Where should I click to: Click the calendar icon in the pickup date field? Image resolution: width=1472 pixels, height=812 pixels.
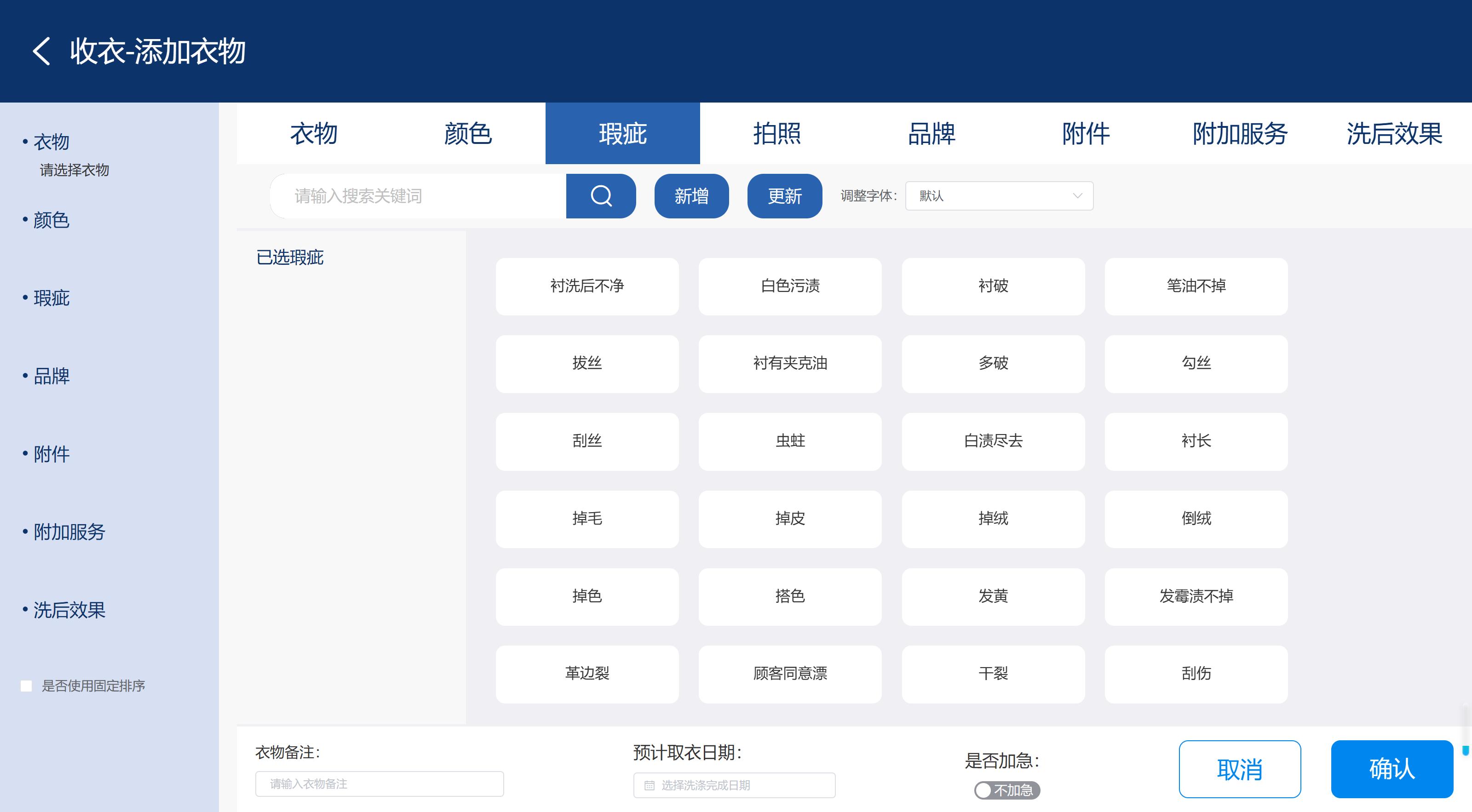pyautogui.click(x=649, y=786)
